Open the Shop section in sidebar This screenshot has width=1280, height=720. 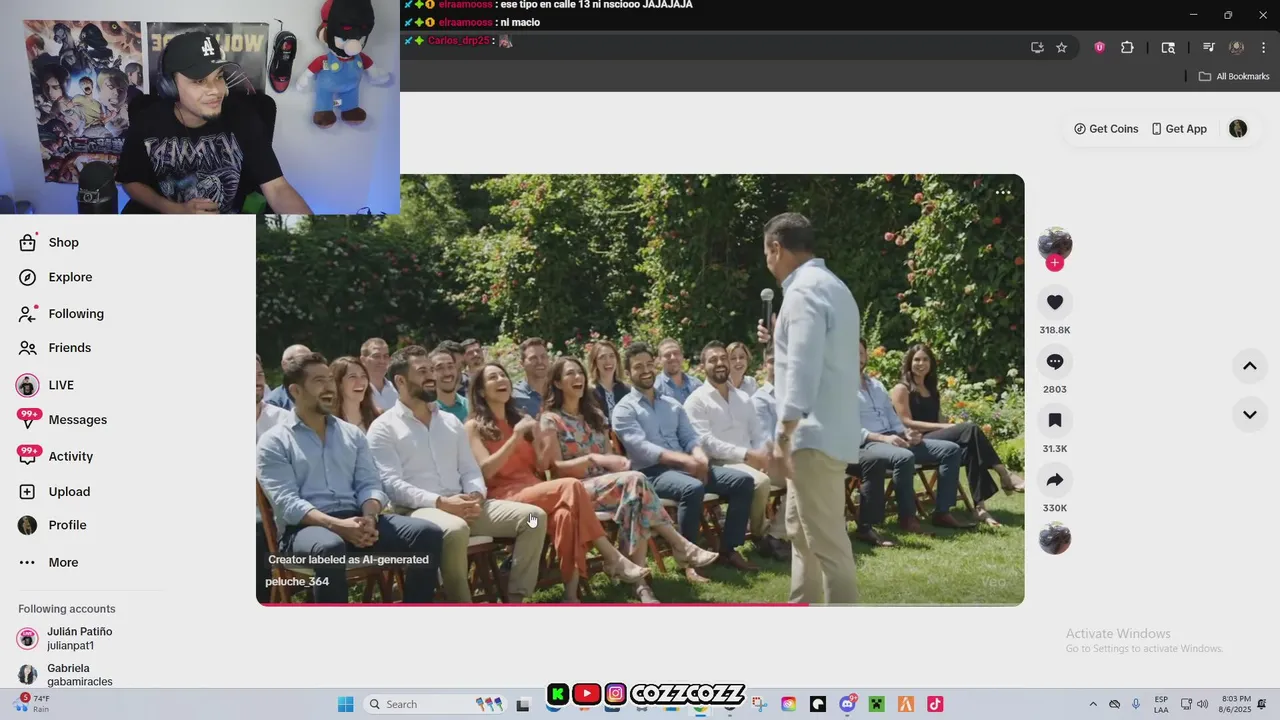point(48,242)
